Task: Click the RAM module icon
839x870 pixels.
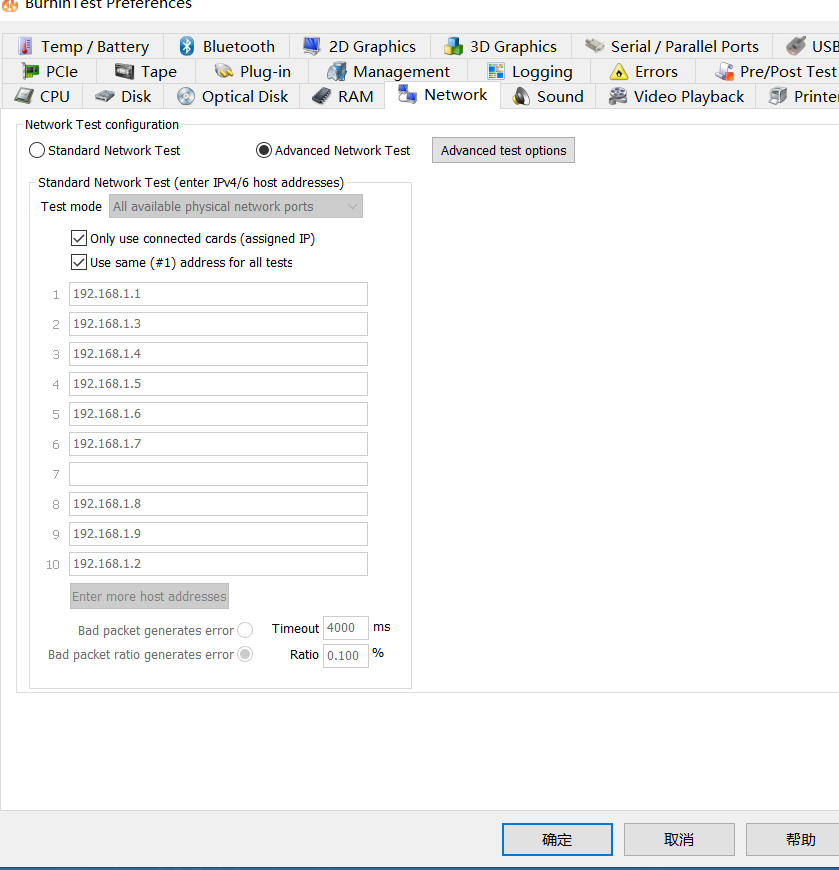Action: click(321, 96)
